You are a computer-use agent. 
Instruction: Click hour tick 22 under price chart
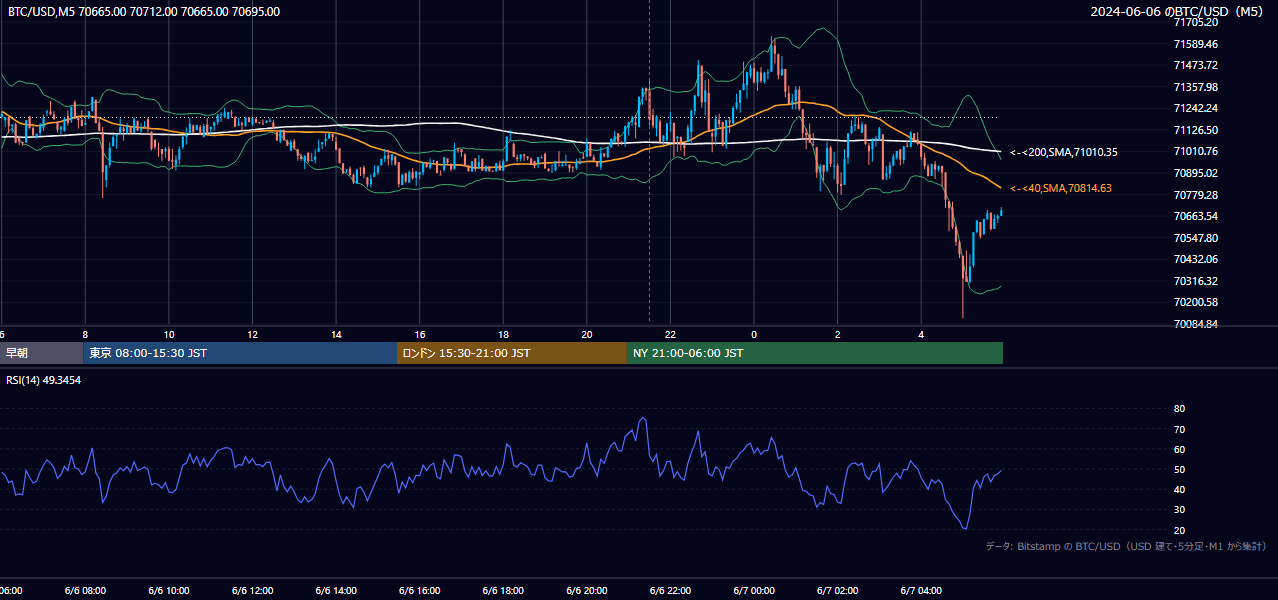(670, 334)
